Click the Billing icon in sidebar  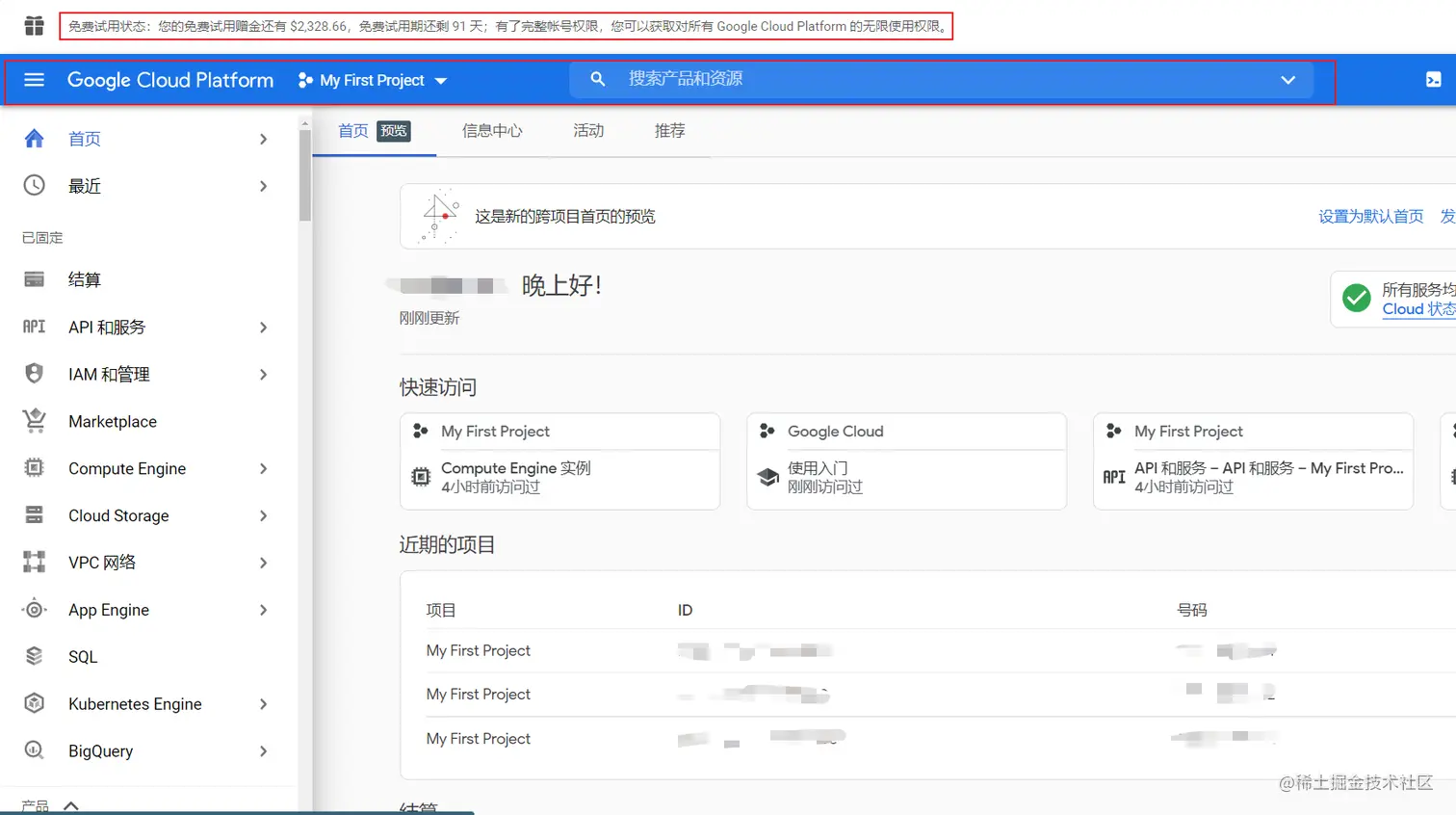[34, 279]
